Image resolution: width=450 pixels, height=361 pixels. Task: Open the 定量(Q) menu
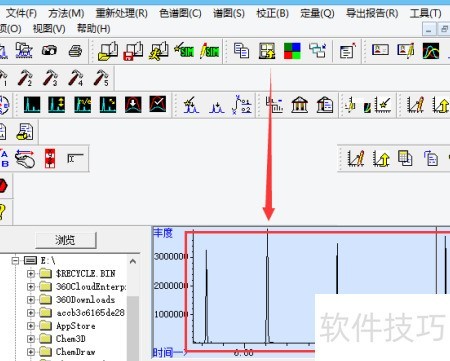pyautogui.click(x=317, y=13)
